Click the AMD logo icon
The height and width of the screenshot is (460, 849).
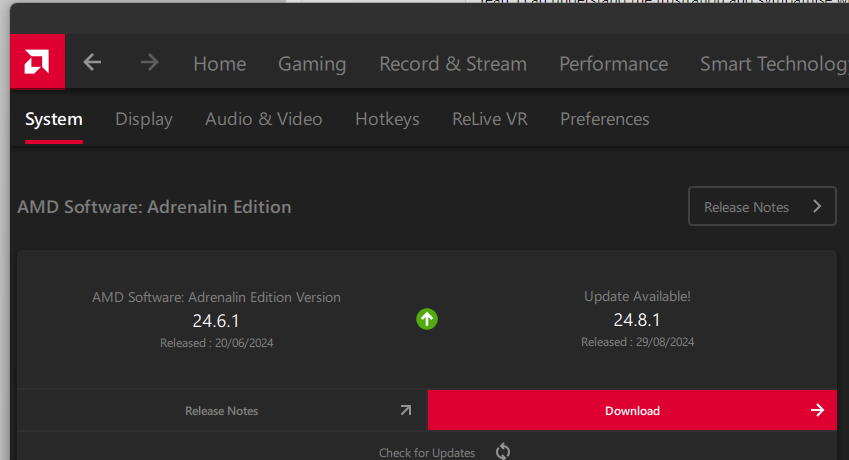(37, 62)
